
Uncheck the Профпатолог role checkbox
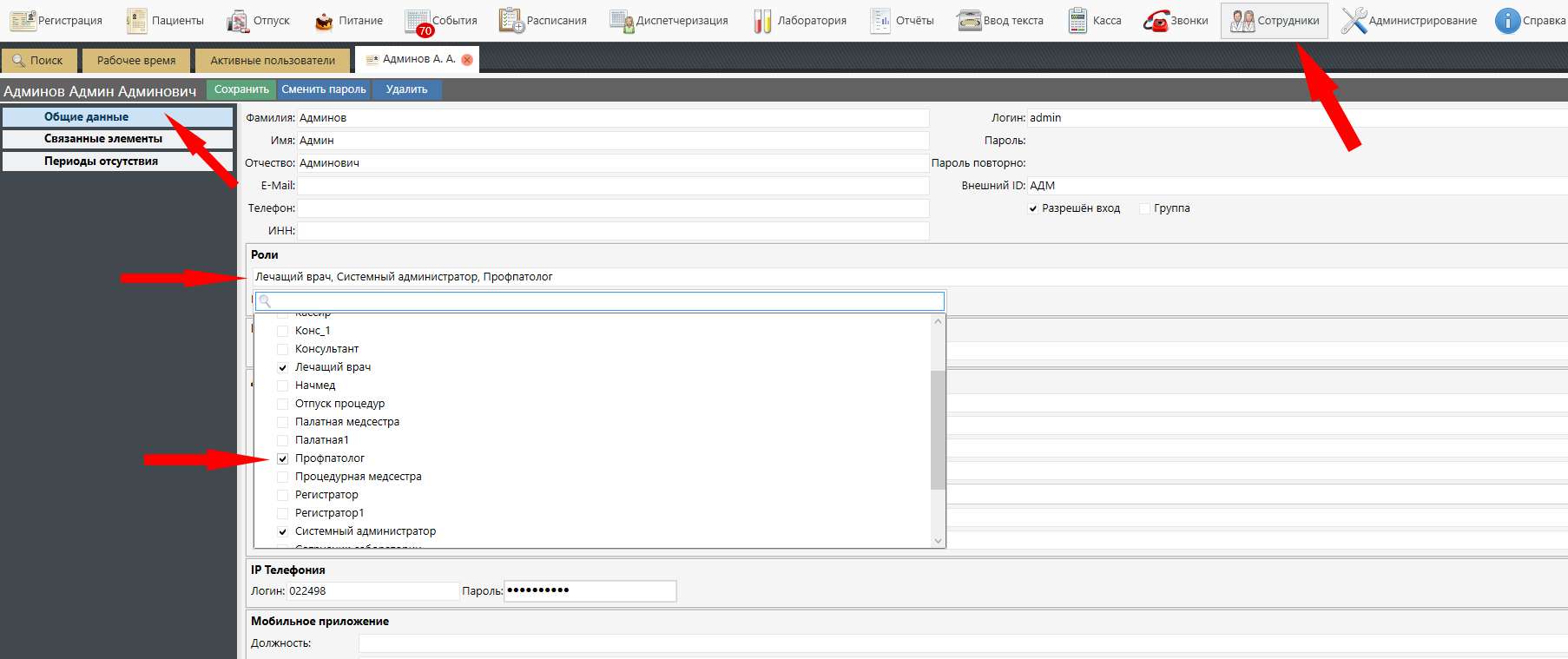click(x=282, y=458)
